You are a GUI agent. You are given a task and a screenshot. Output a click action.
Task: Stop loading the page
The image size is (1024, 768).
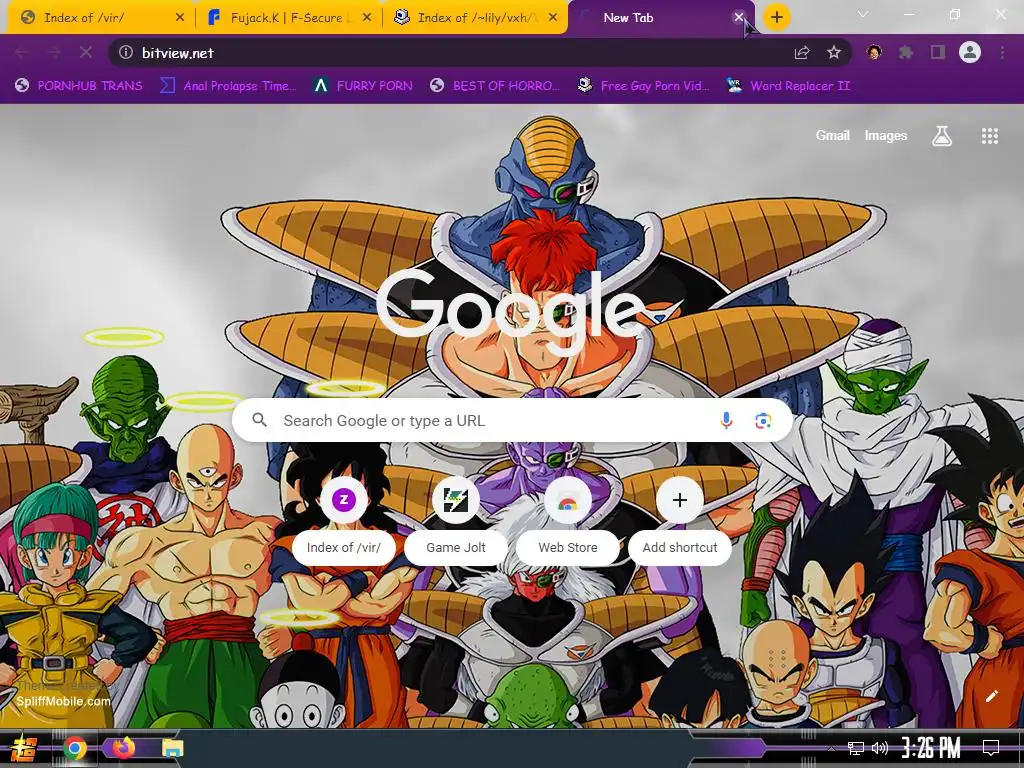86,53
